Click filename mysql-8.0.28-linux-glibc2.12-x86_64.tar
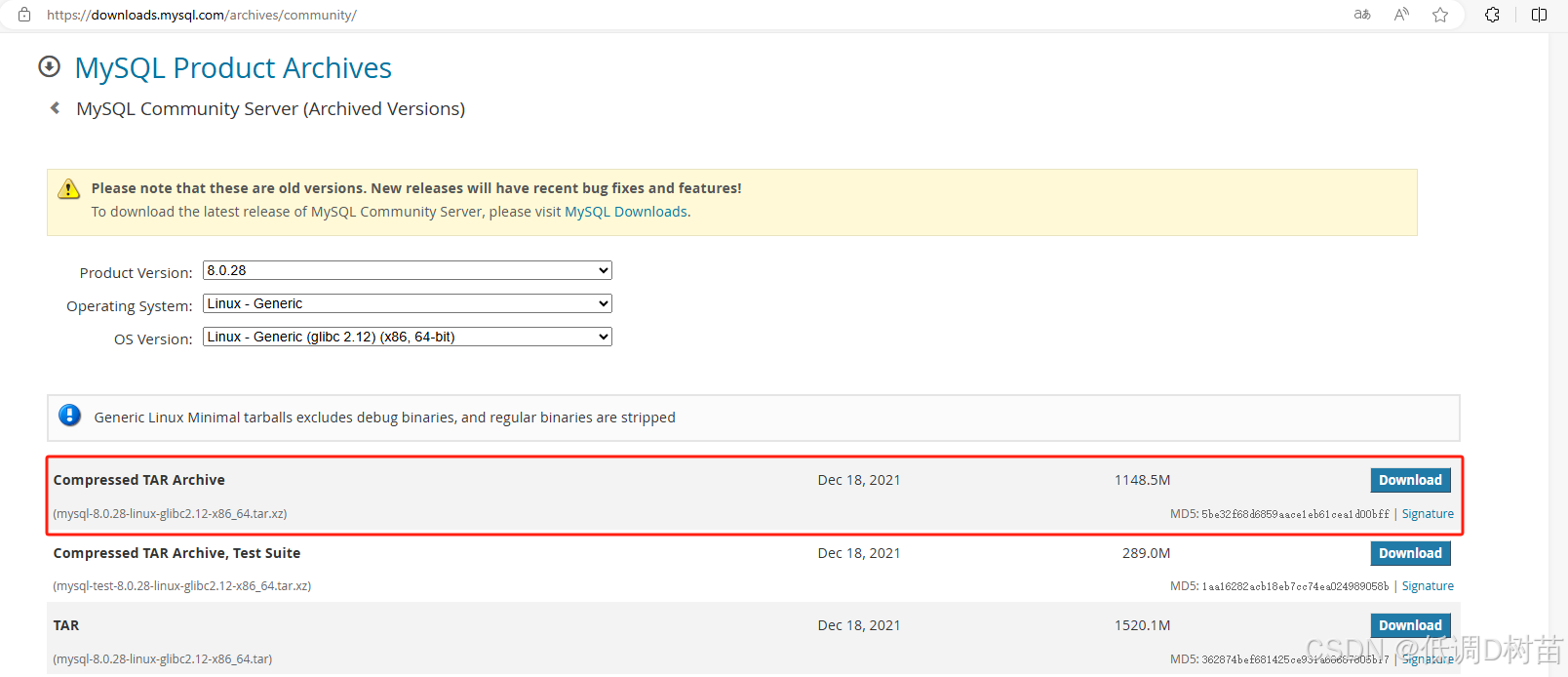 point(163,659)
